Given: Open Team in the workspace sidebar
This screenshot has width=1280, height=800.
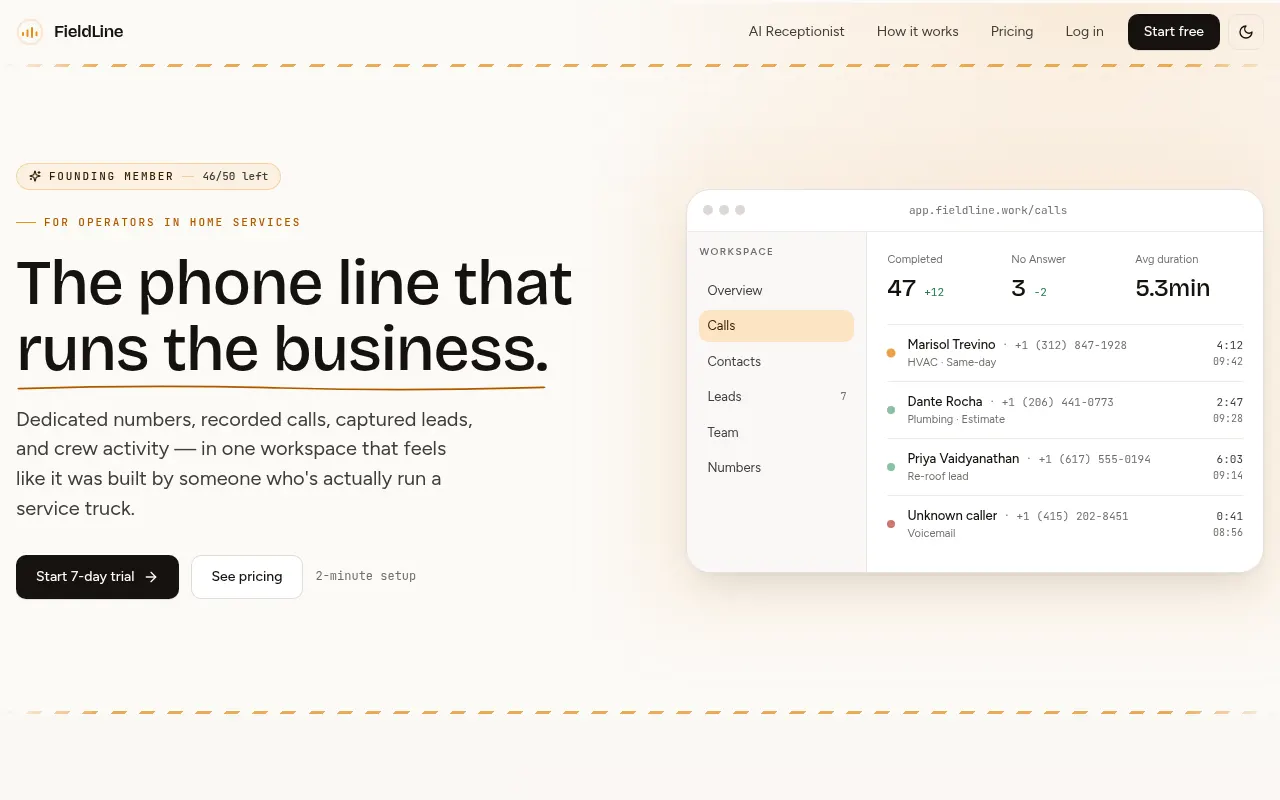Looking at the screenshot, I should 776,432.
